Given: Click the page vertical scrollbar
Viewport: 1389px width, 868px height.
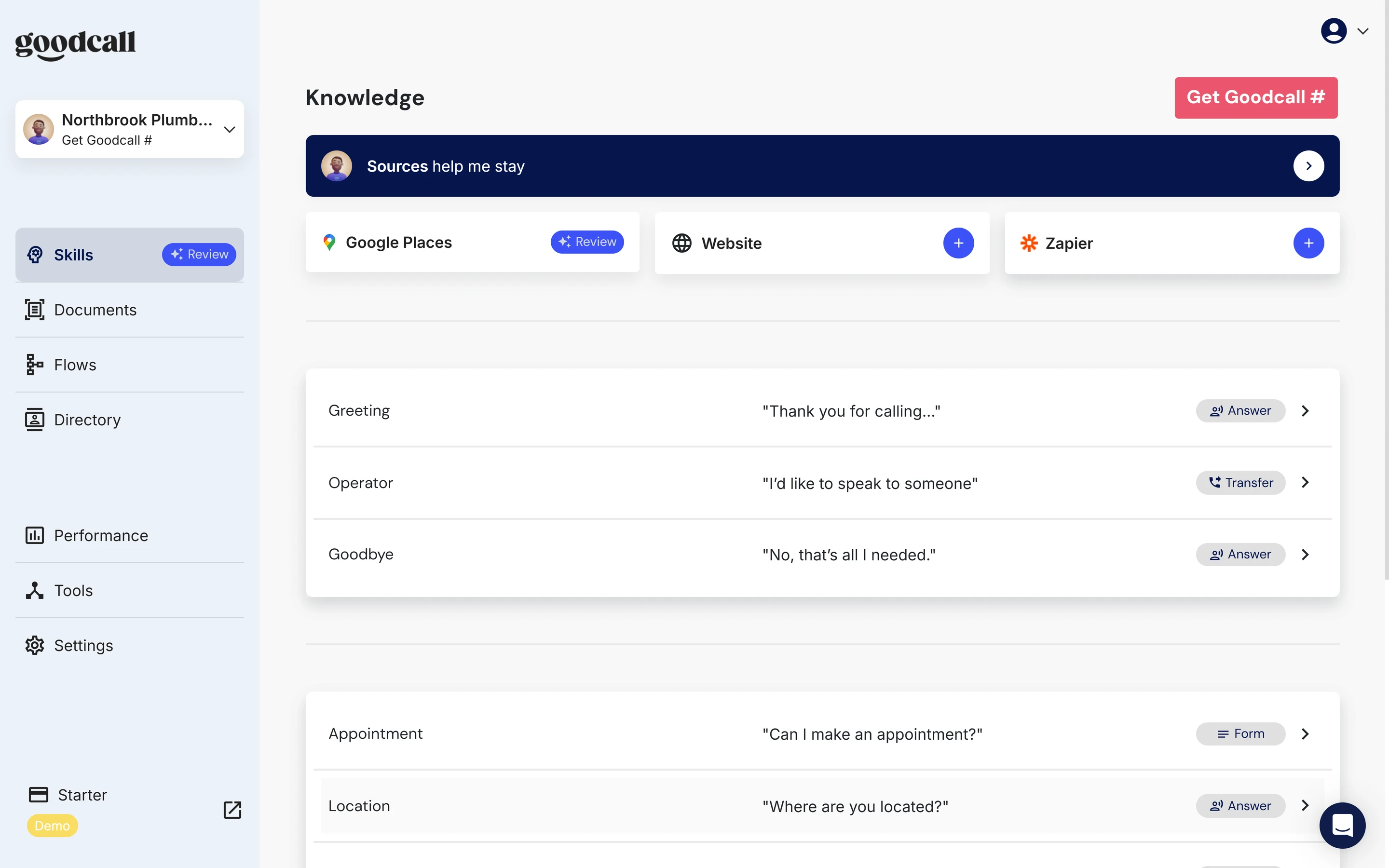Looking at the screenshot, I should click(1386, 290).
